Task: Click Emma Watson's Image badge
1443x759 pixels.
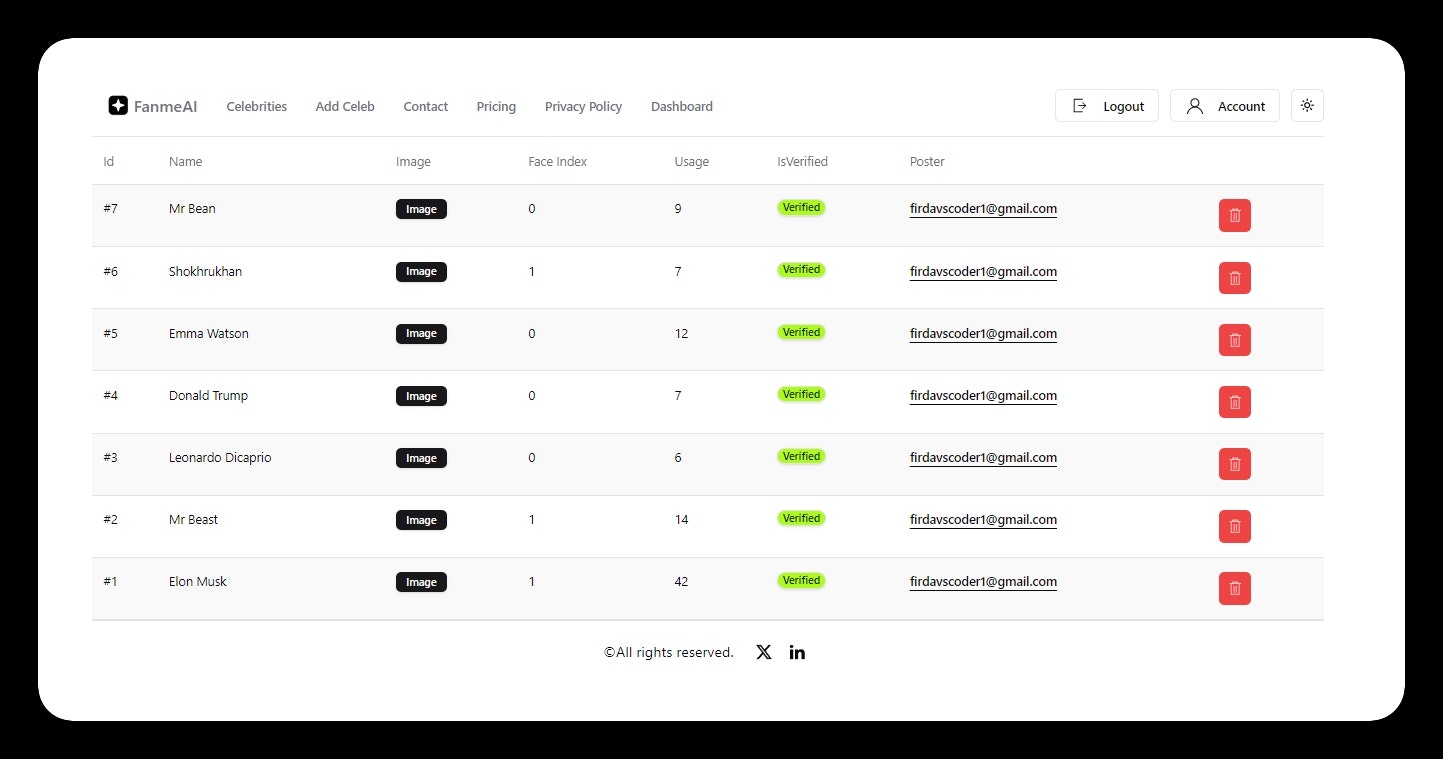Action: click(421, 333)
